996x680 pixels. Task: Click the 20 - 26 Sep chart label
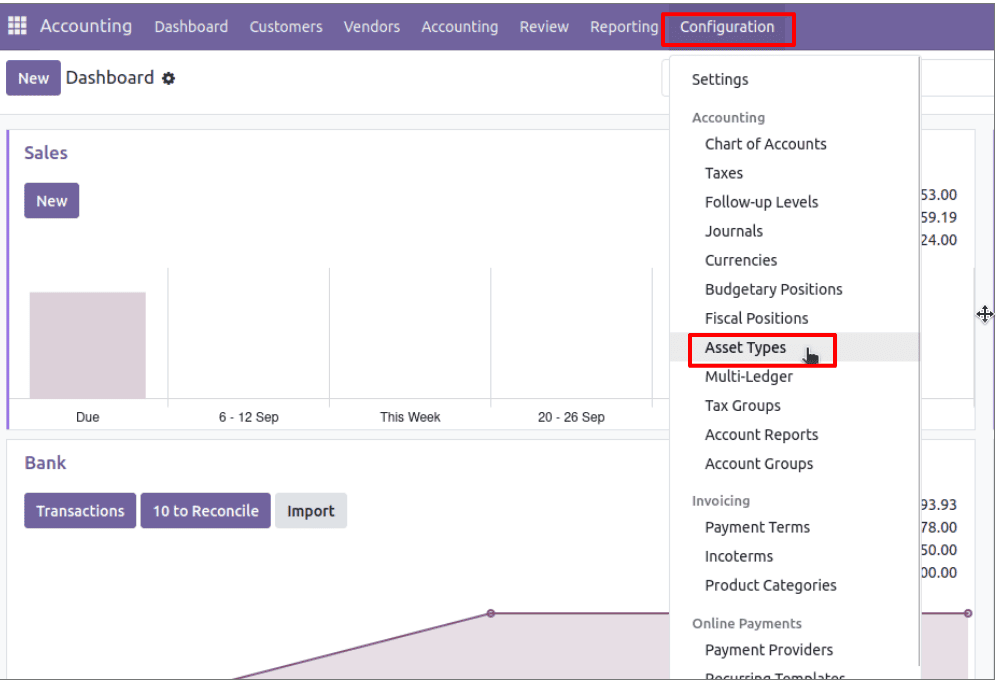571,417
